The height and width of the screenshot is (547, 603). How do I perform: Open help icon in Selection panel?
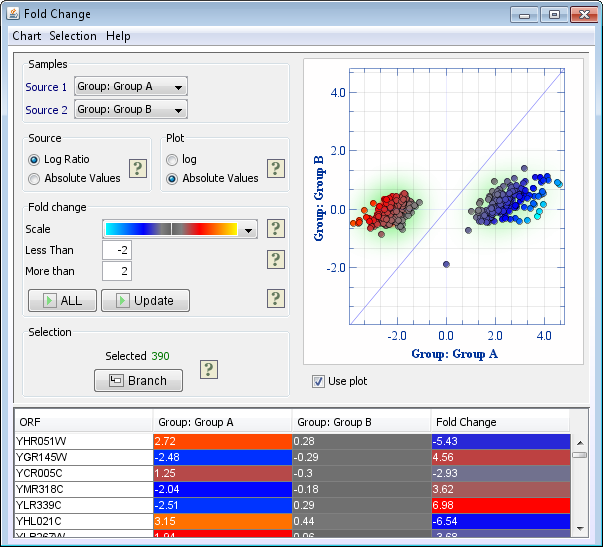click(209, 370)
